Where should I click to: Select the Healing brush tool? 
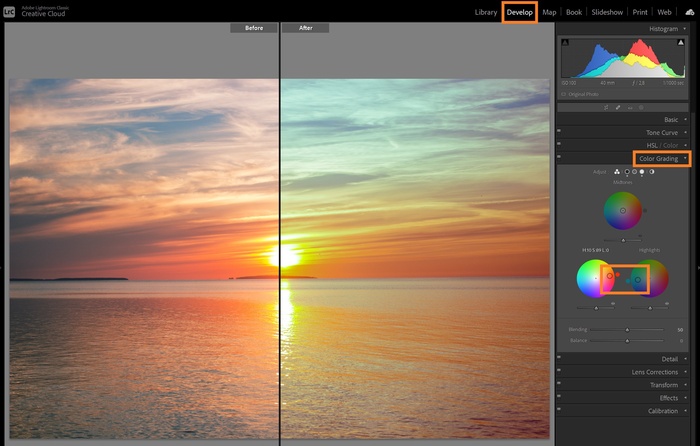tap(618, 108)
